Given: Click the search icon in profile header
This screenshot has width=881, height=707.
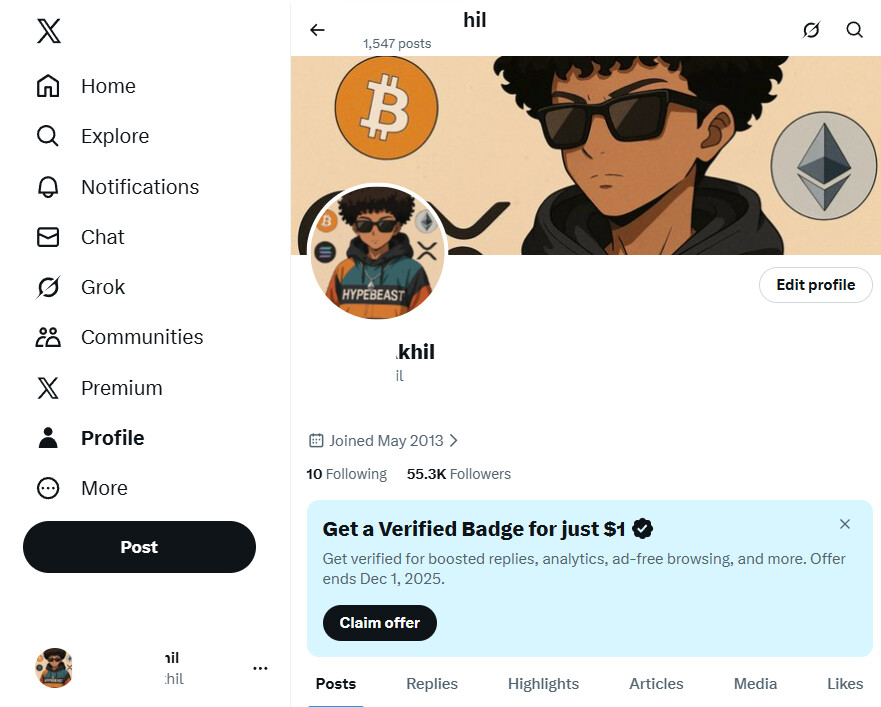Looking at the screenshot, I should (854, 30).
